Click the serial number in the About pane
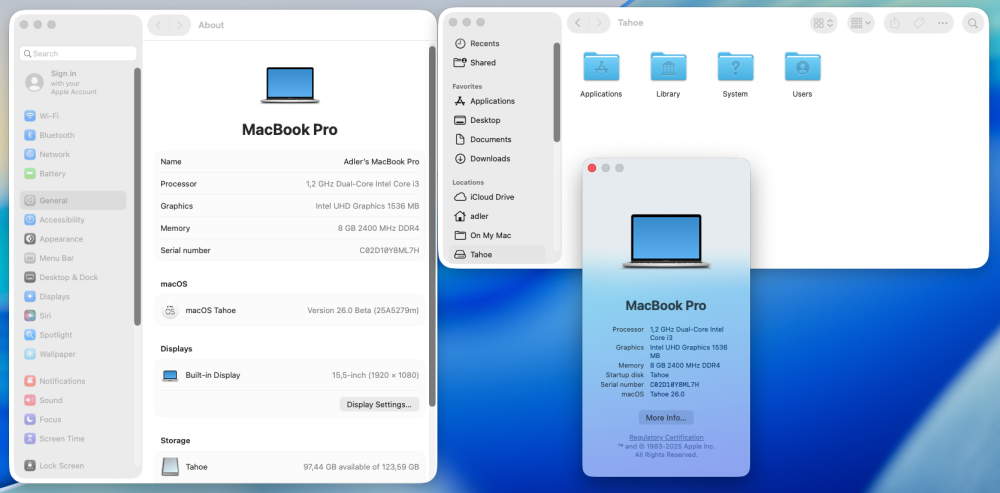Screen dimensions: 1000x493 pos(389,251)
